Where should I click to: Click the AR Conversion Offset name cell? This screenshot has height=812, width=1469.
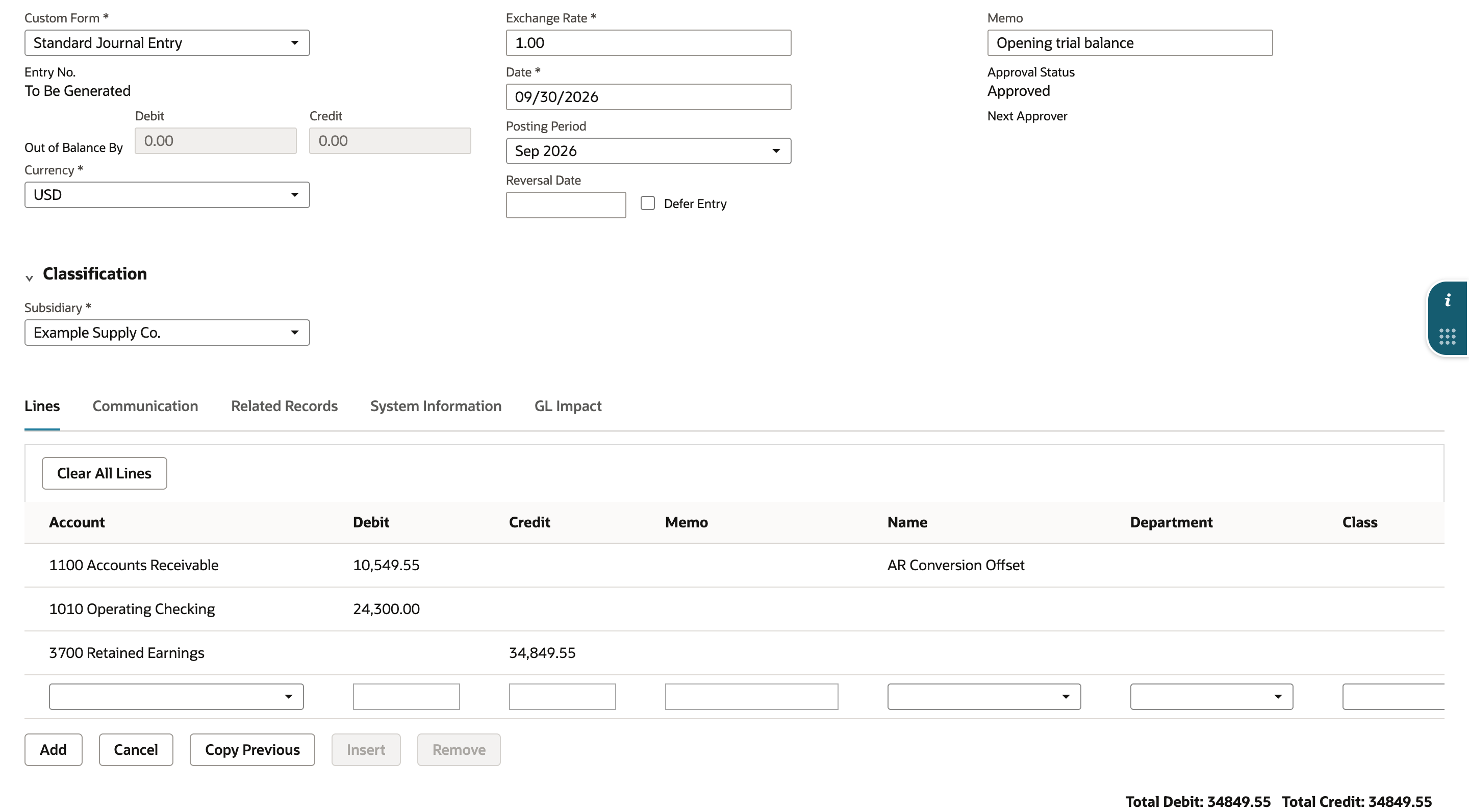pos(956,565)
